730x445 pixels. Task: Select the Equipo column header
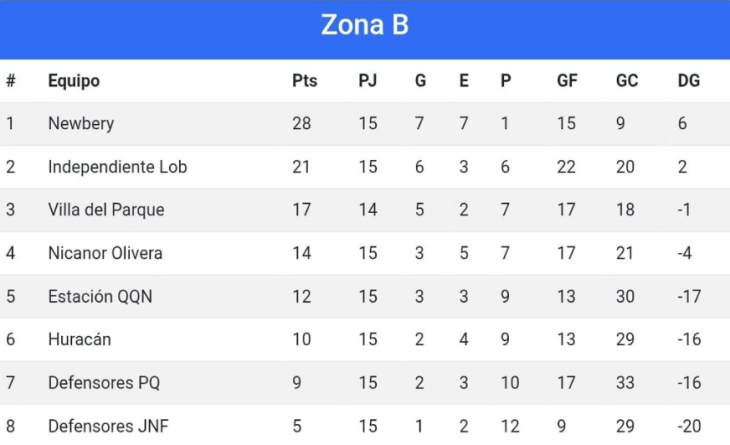tap(74, 81)
